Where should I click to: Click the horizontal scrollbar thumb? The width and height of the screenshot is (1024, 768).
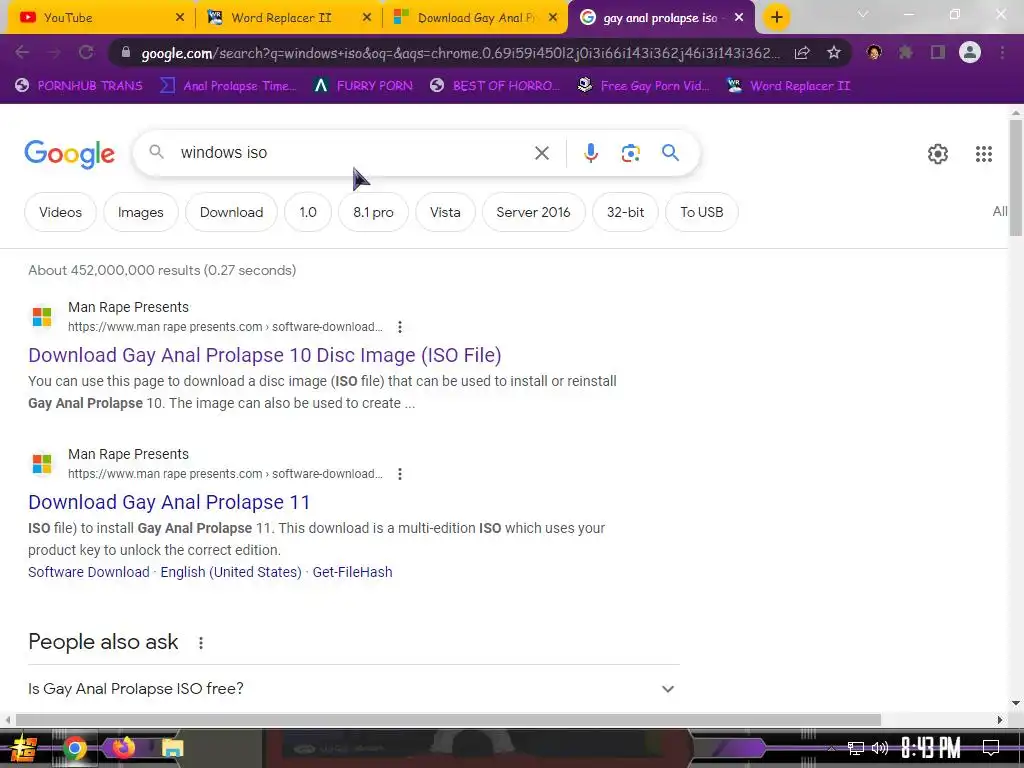pos(448,720)
